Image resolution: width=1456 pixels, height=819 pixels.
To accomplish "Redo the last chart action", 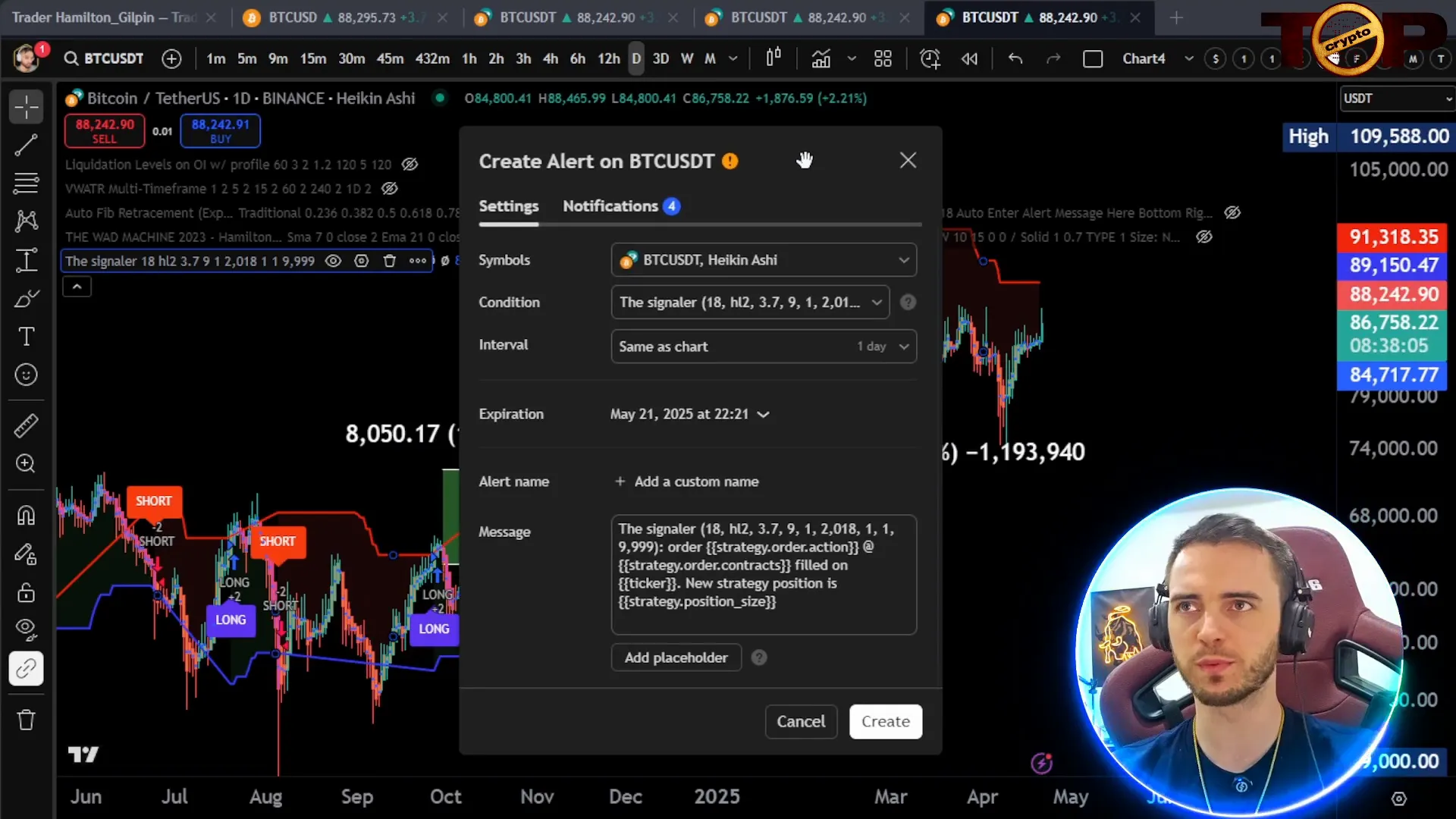I will pyautogui.click(x=1053, y=58).
